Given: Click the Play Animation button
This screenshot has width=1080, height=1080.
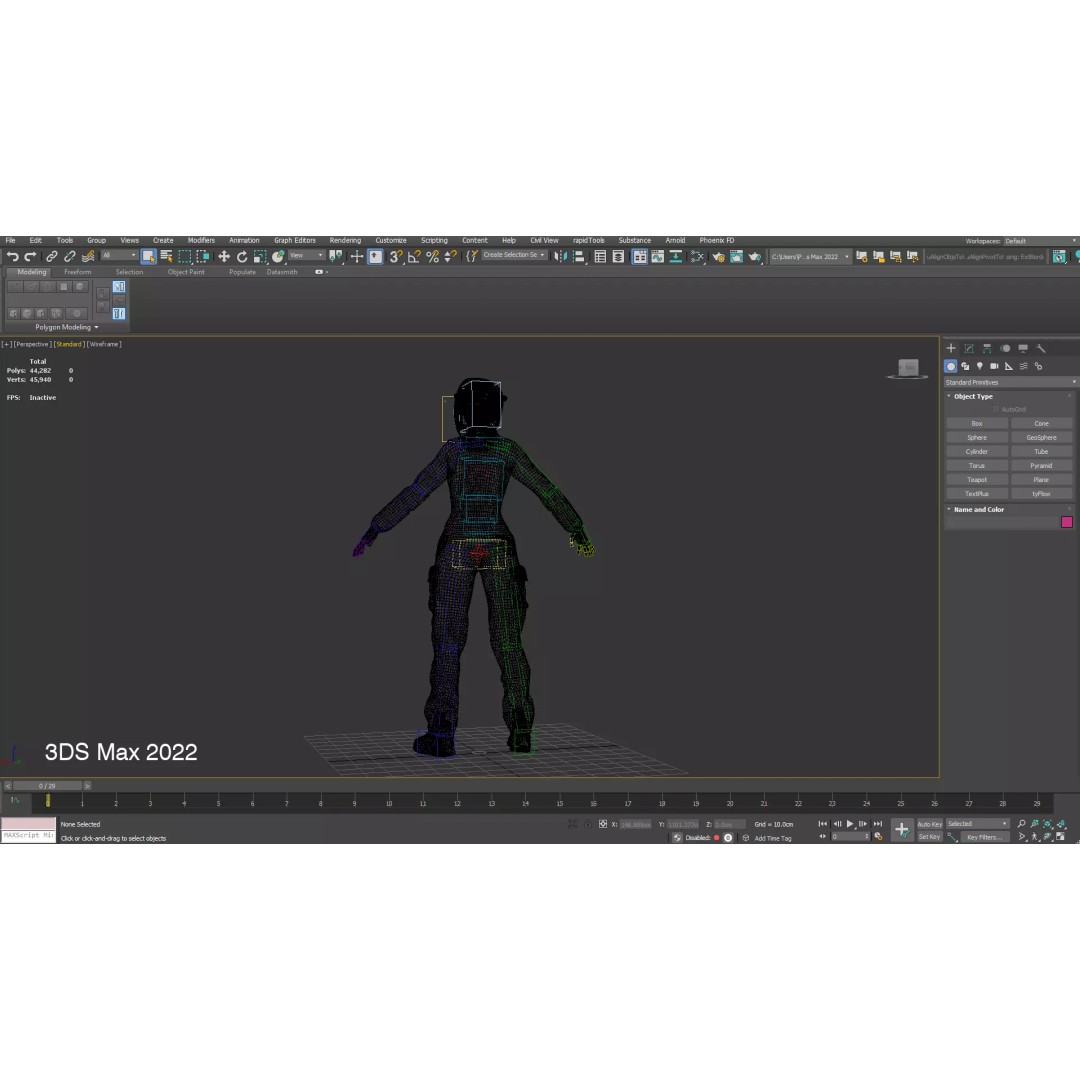Looking at the screenshot, I should point(850,824).
